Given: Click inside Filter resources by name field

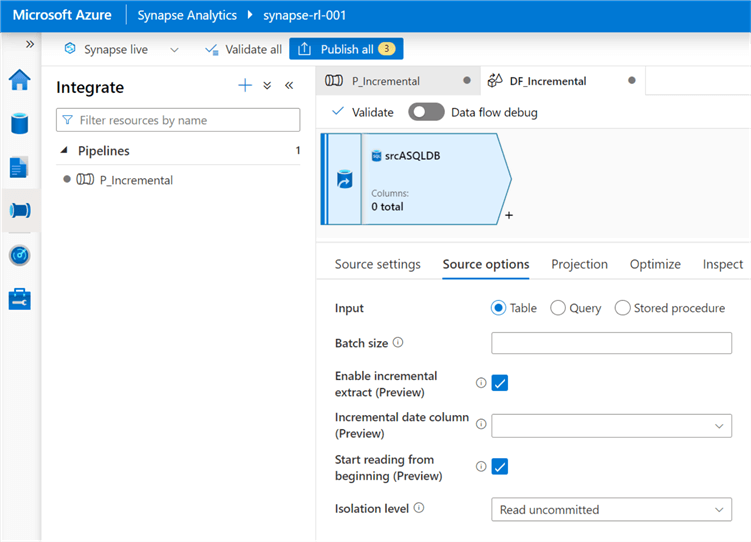Looking at the screenshot, I should point(178,120).
